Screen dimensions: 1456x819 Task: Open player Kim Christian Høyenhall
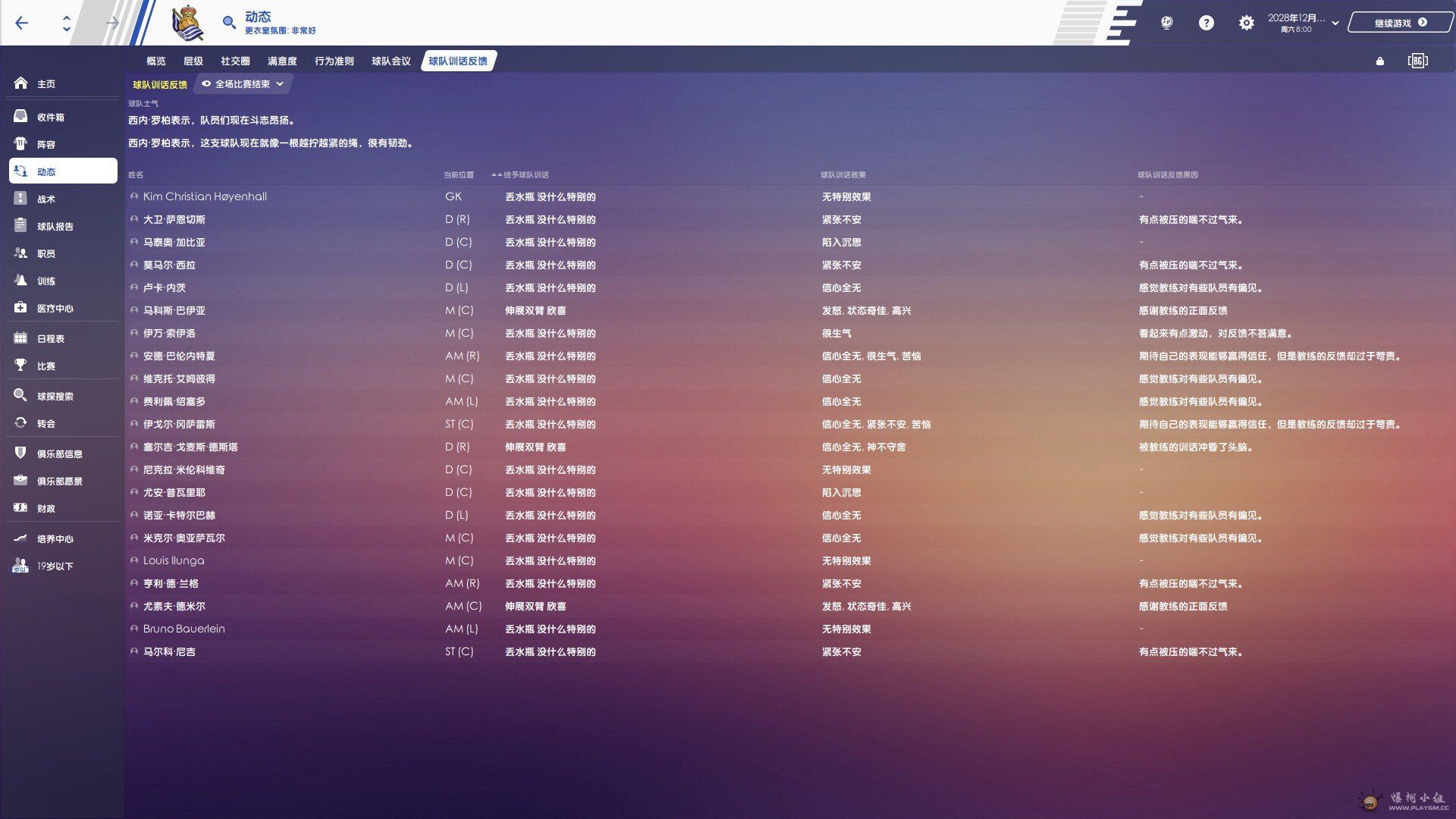pyautogui.click(x=205, y=196)
